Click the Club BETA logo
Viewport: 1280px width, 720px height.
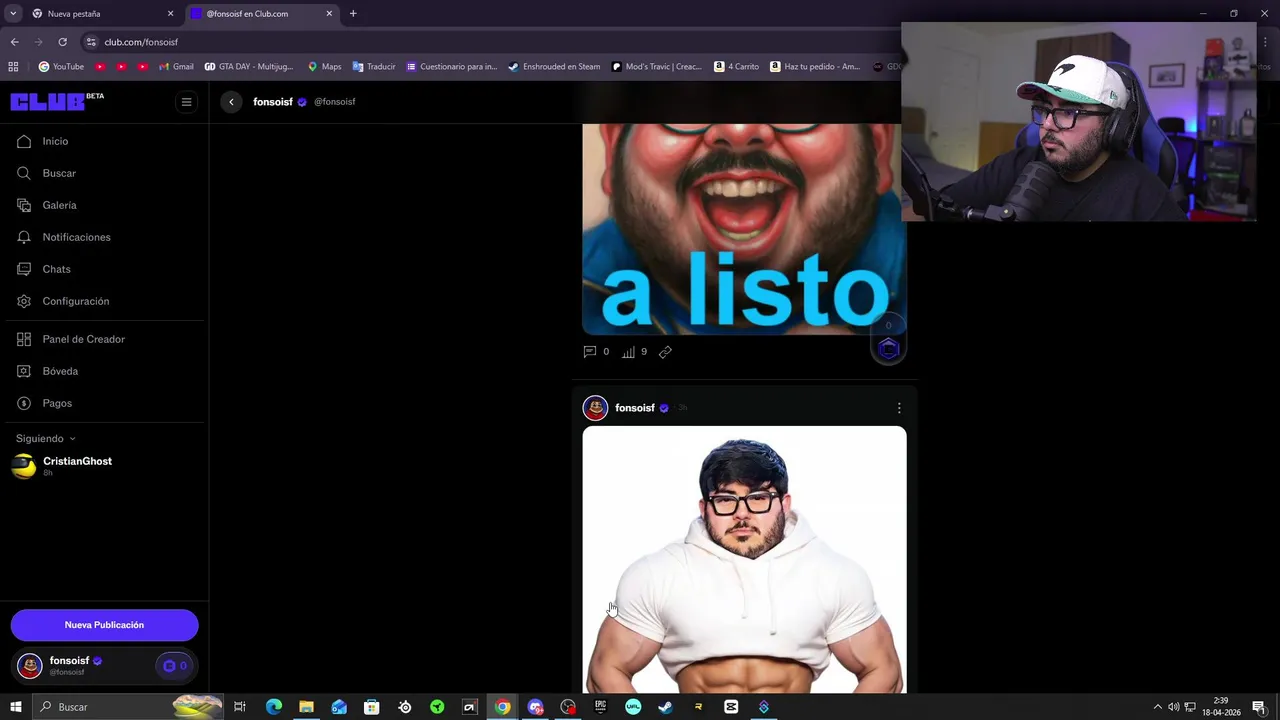tap(57, 101)
